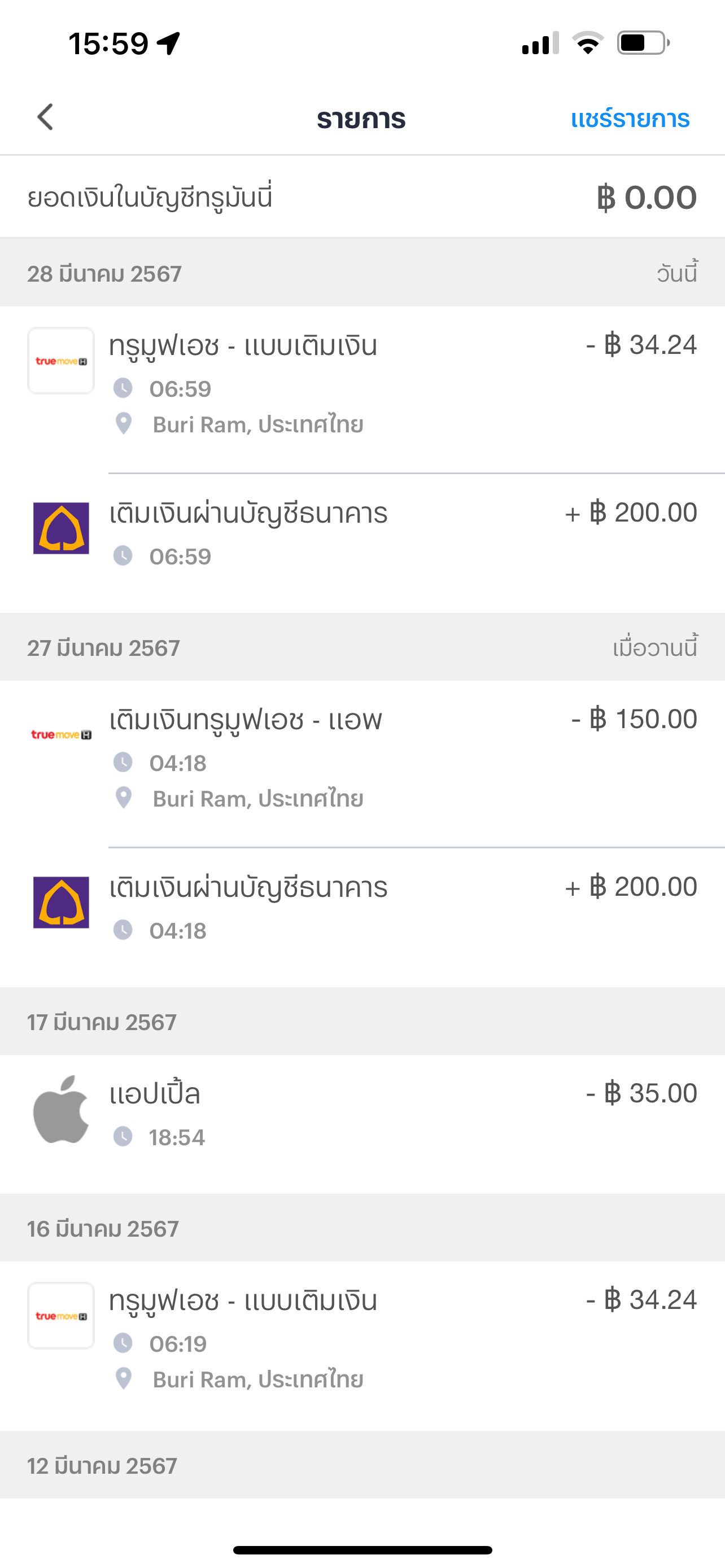Tap the battery status icon
Screen dimensions: 725x1568
tap(642, 43)
